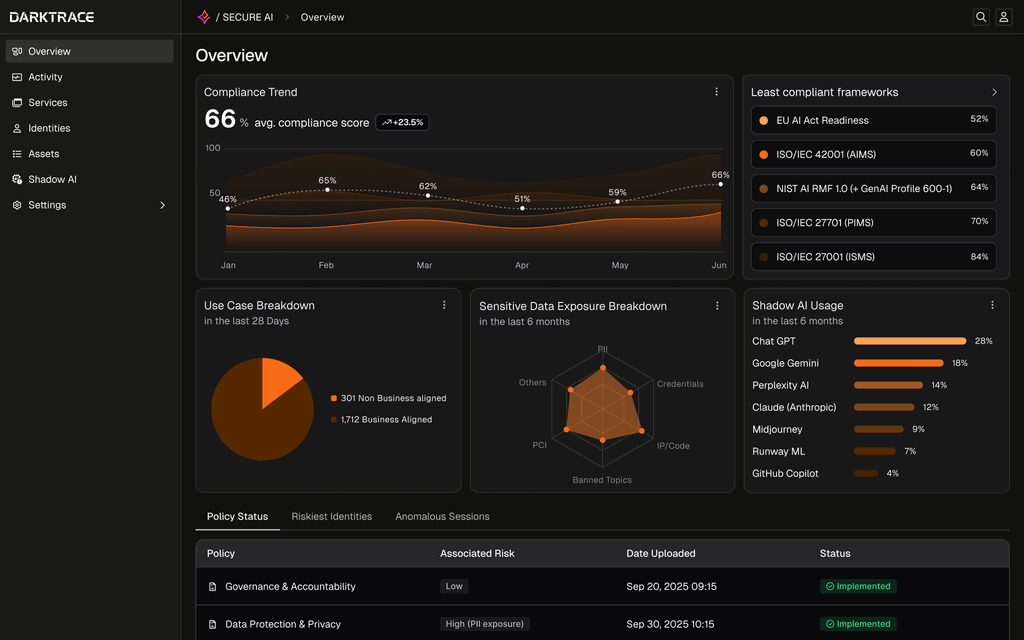
Task: Click Governance row Implemented status badge
Action: [857, 586]
